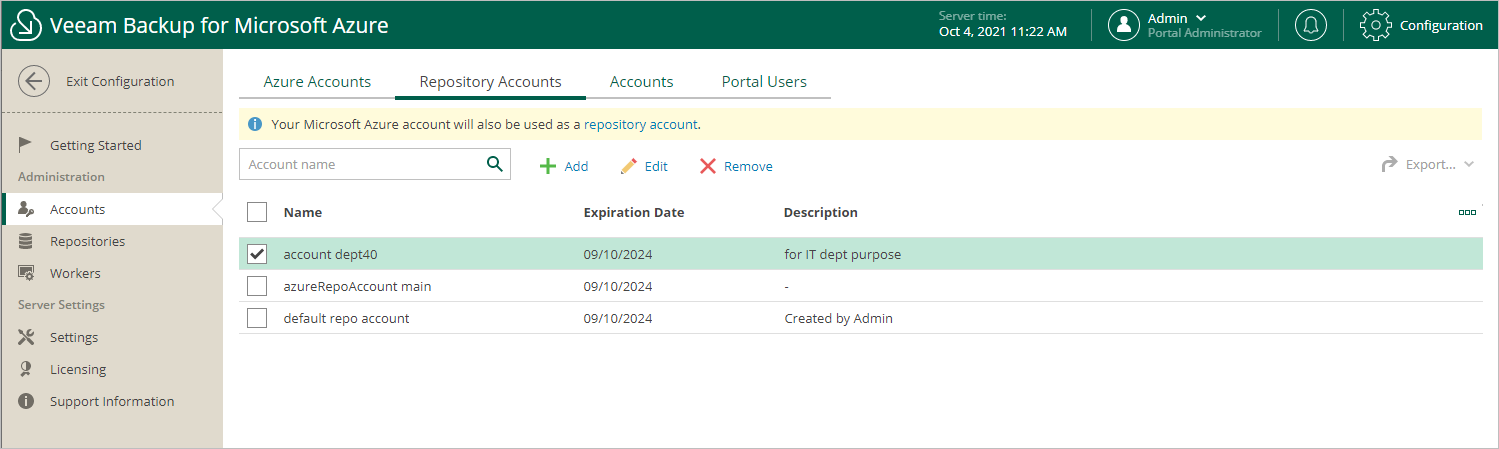Click the green plus Add icon
The width and height of the screenshot is (1499, 449).
tap(547, 166)
